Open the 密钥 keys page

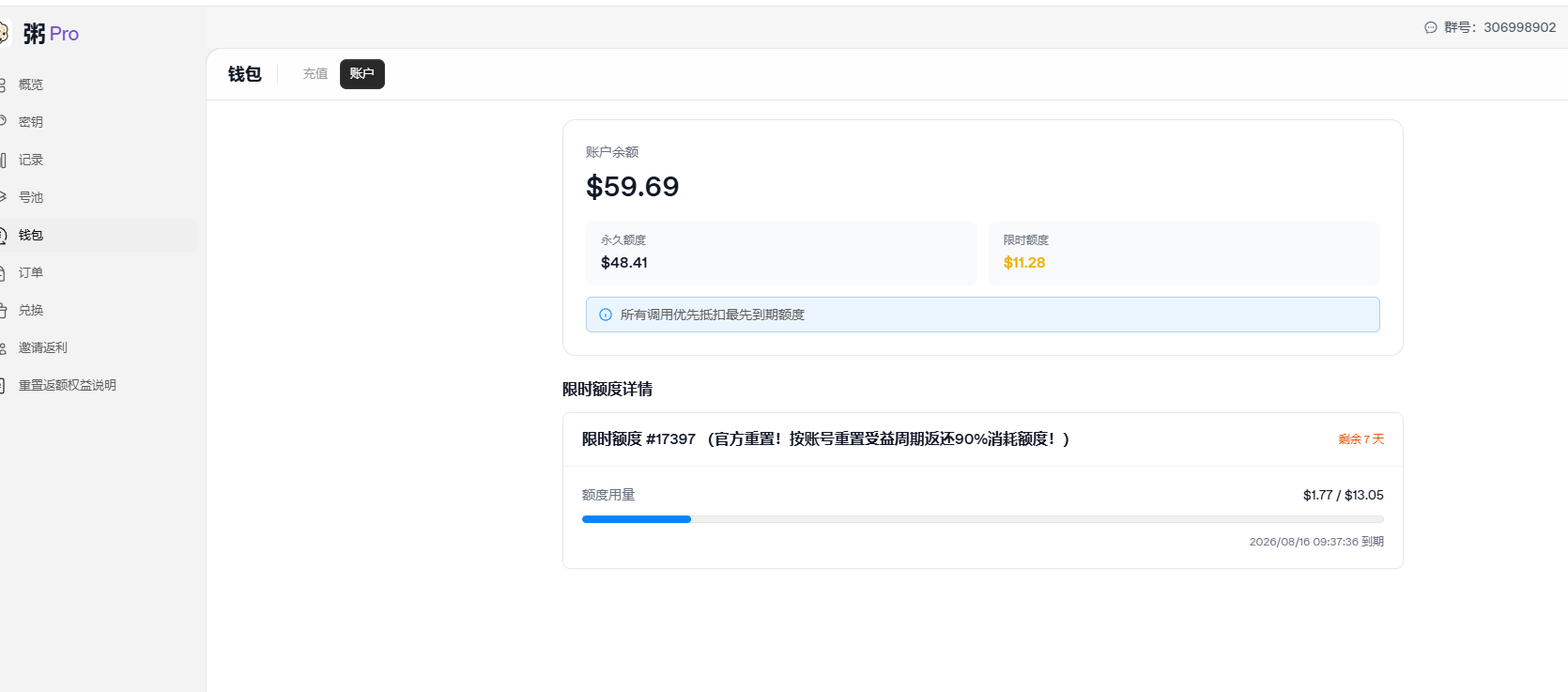tap(31, 122)
